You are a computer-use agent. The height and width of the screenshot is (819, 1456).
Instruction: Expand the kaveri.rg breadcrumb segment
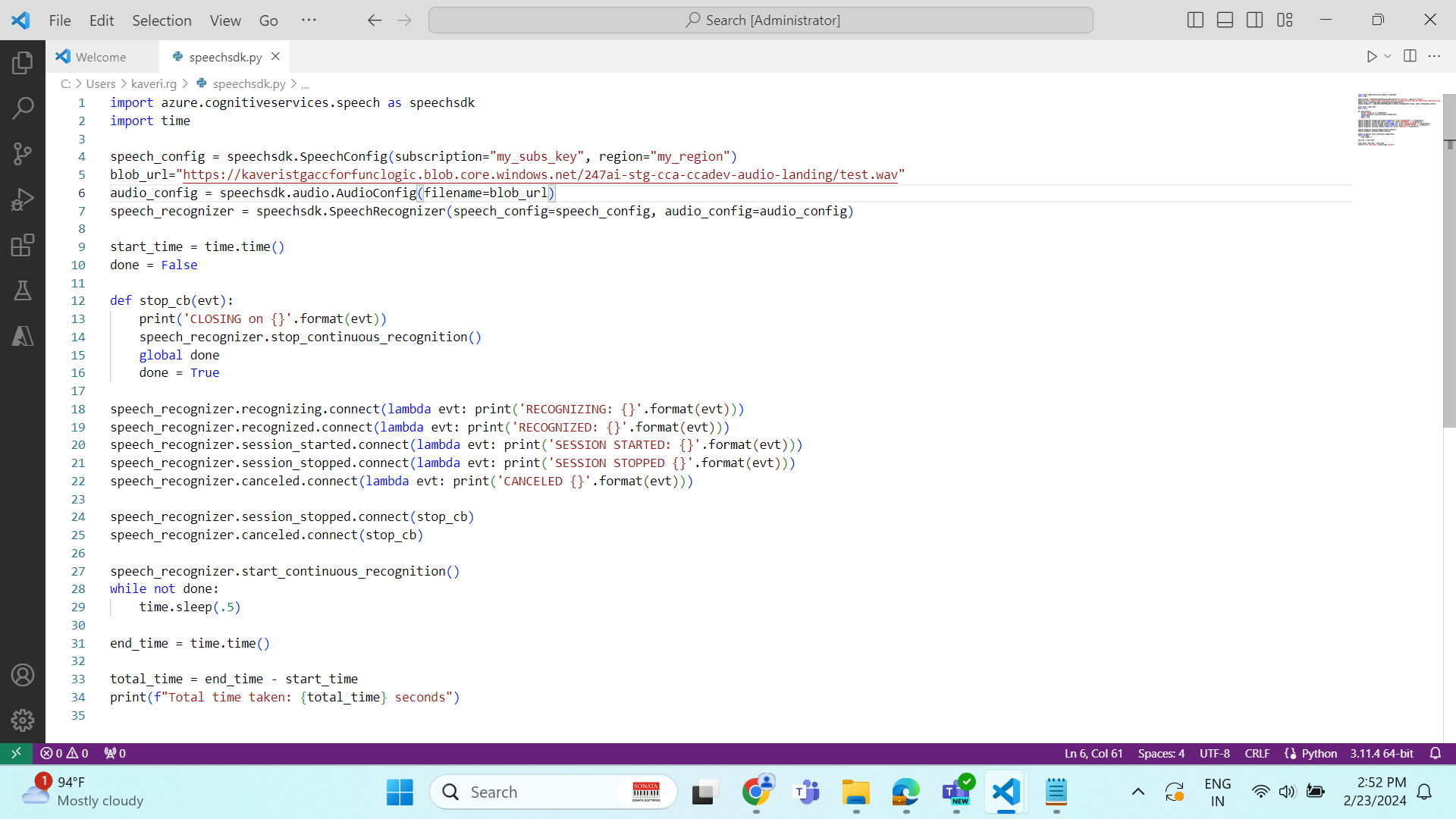153,83
